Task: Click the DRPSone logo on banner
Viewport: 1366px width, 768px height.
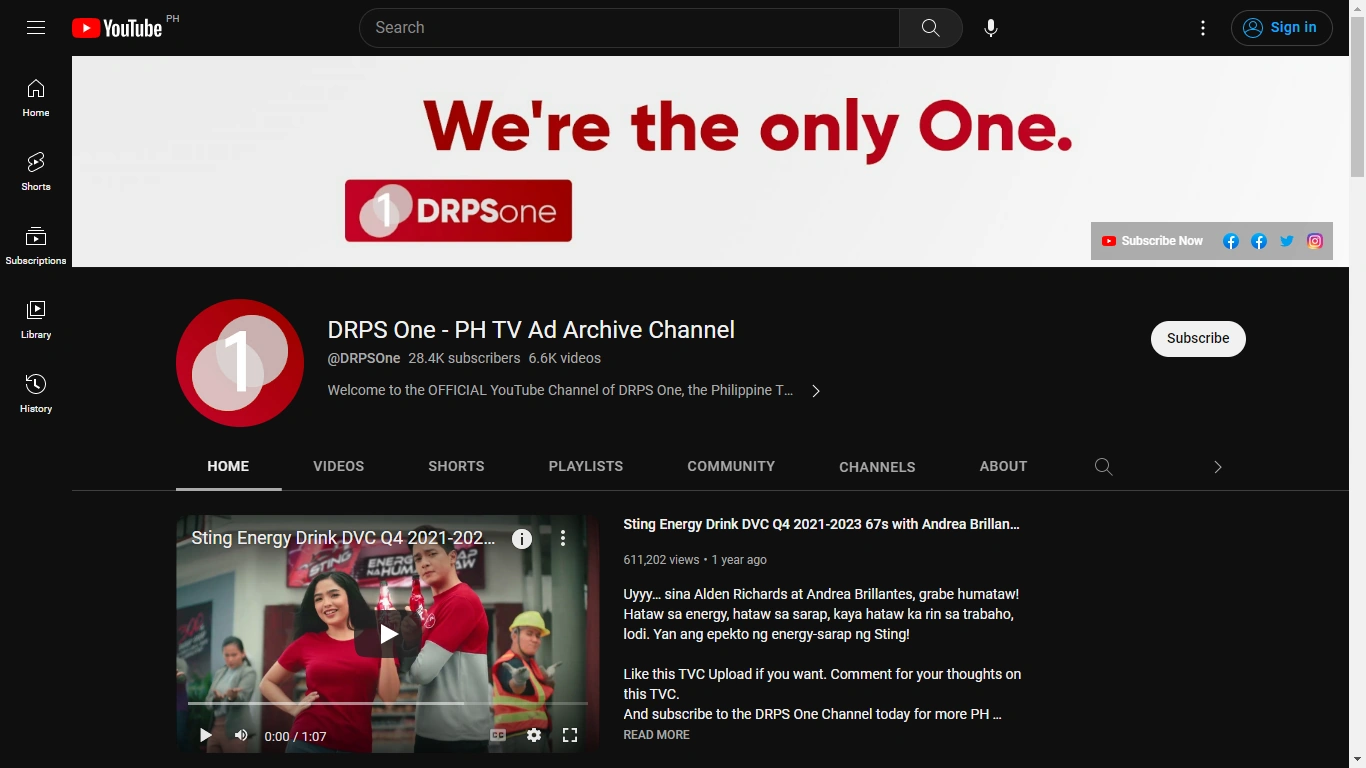Action: pyautogui.click(x=458, y=211)
